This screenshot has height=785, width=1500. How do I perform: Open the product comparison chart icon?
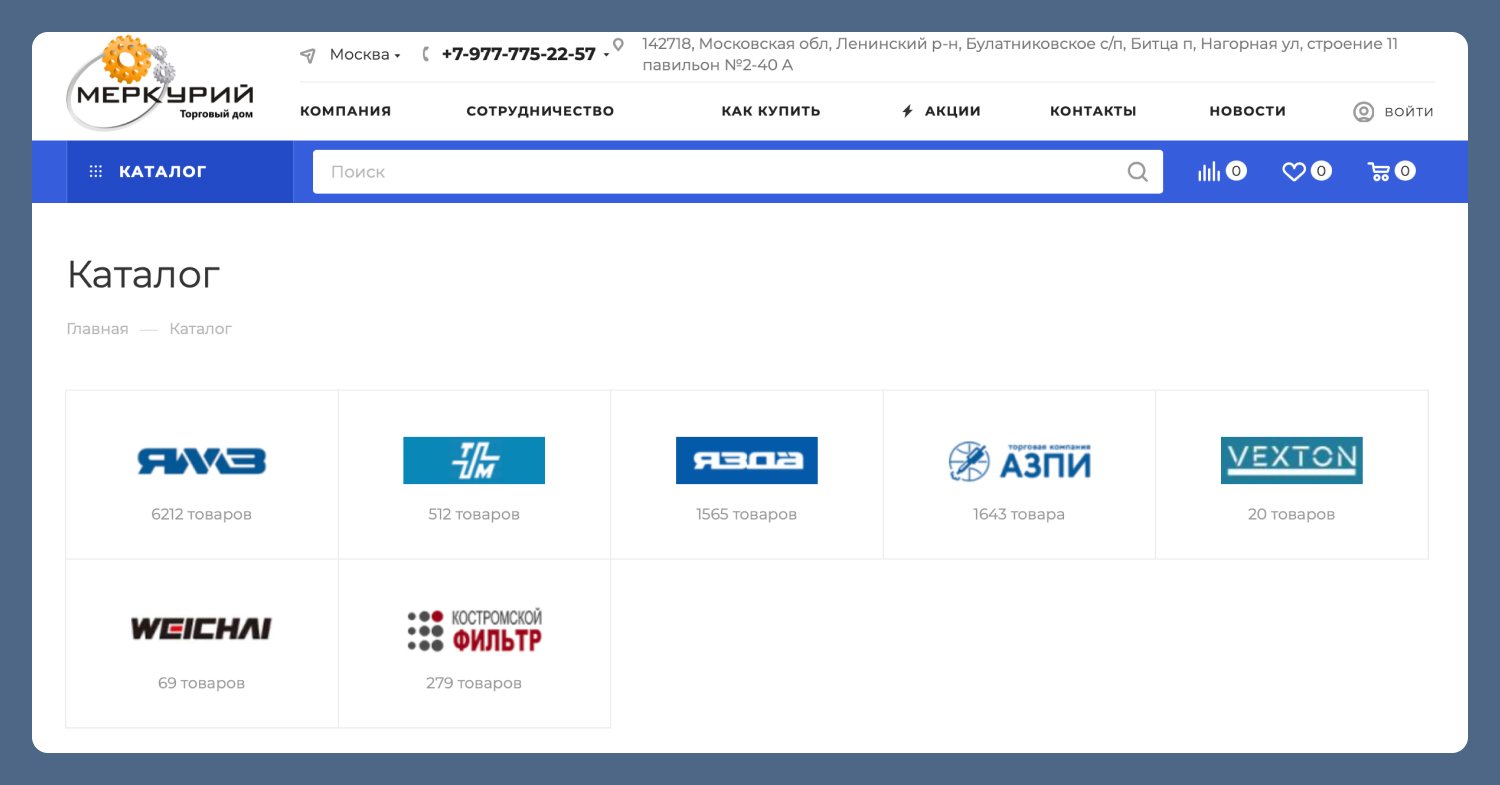click(1209, 171)
